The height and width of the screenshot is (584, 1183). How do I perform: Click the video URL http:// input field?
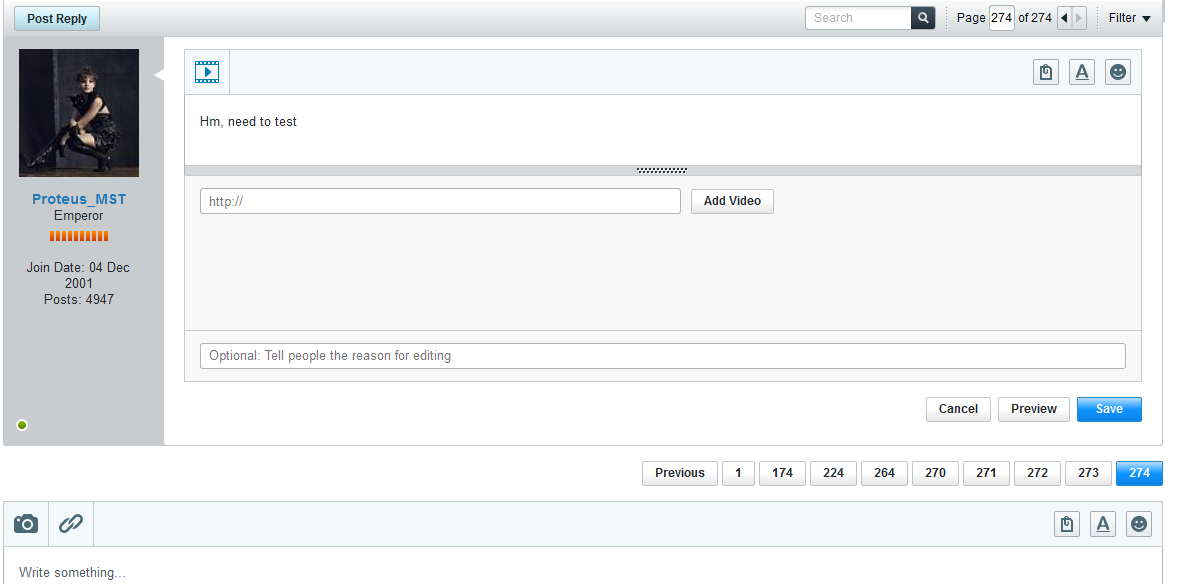[x=440, y=201]
